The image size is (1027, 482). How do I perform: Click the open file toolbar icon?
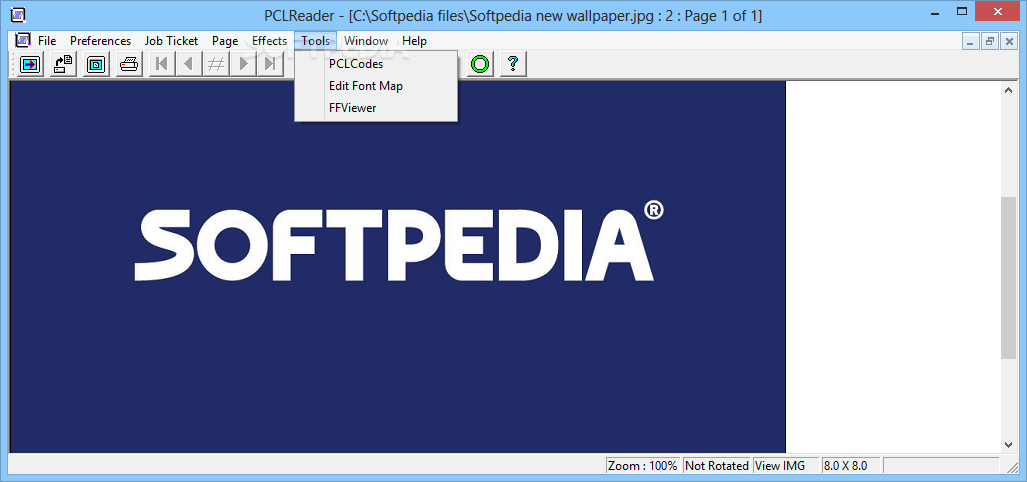(x=30, y=64)
